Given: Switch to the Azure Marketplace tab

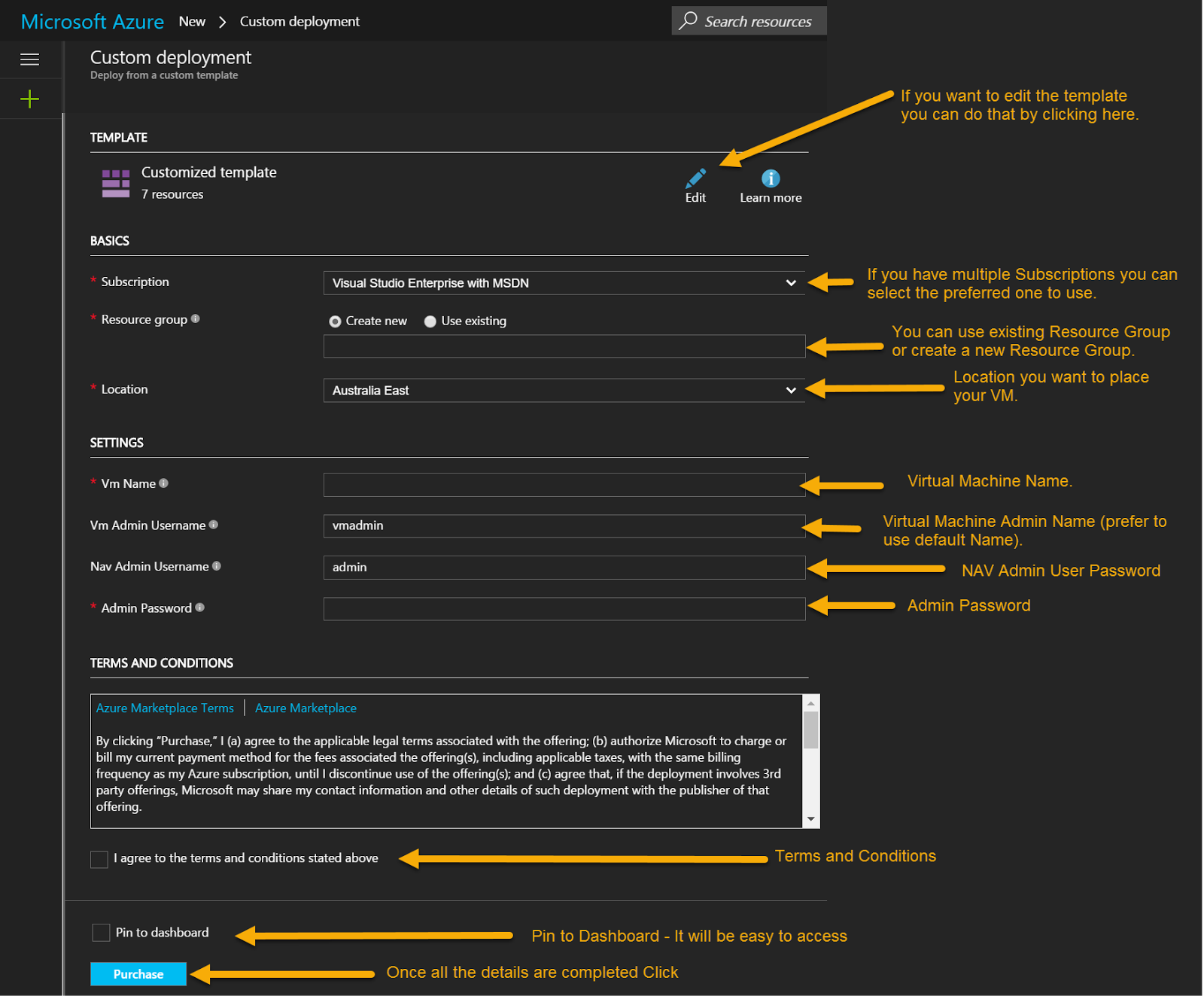Looking at the screenshot, I should pyautogui.click(x=306, y=708).
